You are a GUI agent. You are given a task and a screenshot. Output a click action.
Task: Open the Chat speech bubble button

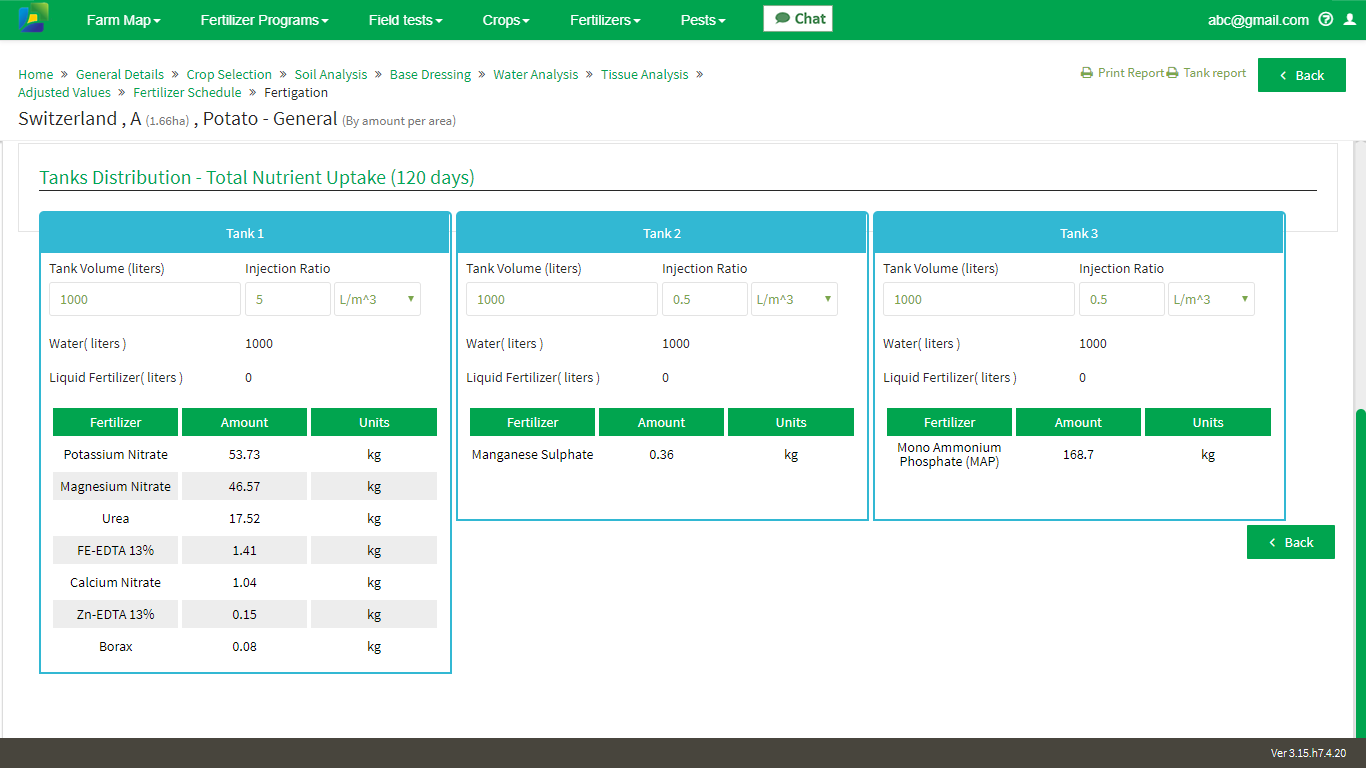[x=798, y=19]
